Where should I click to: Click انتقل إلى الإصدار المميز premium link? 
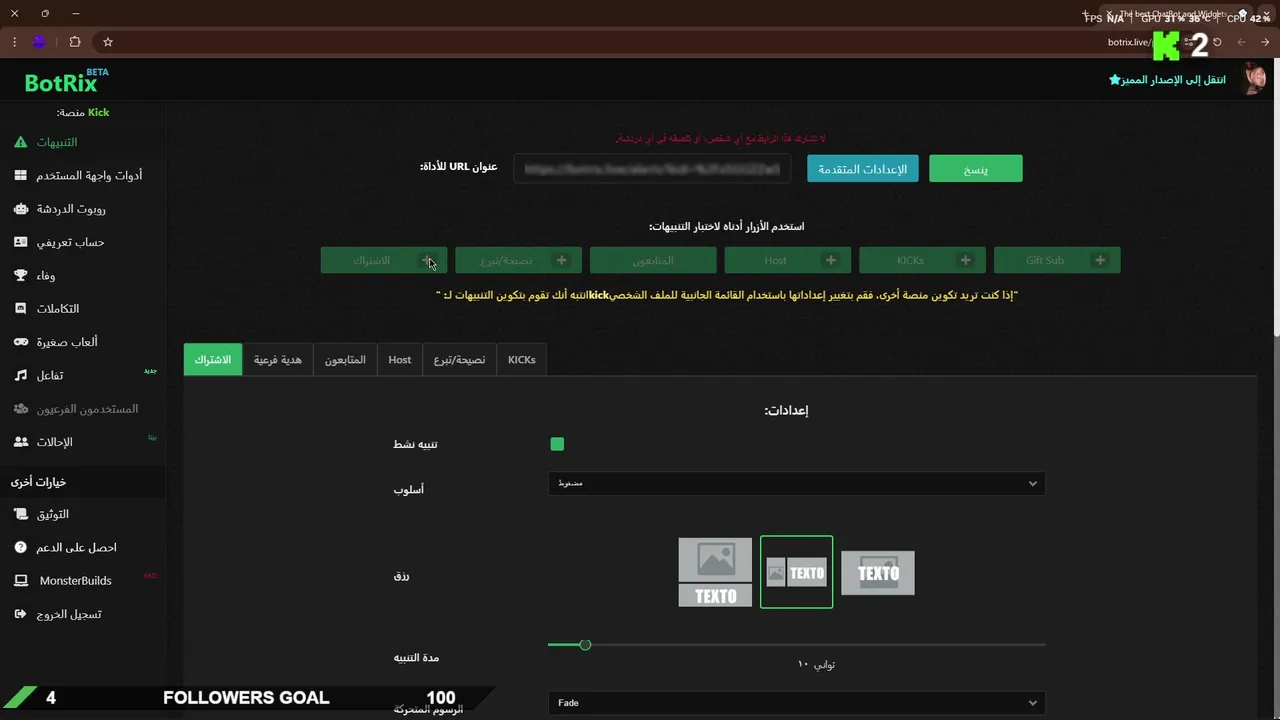click(1167, 79)
